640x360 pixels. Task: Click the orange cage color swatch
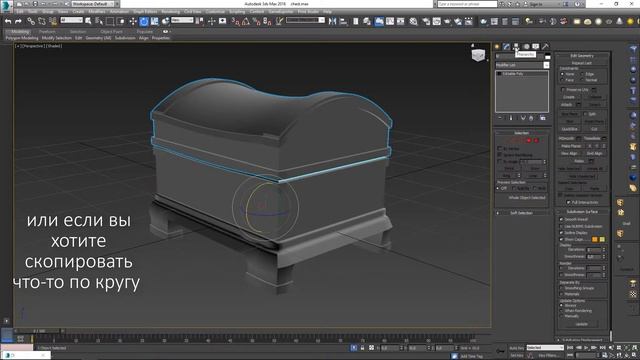click(x=595, y=239)
